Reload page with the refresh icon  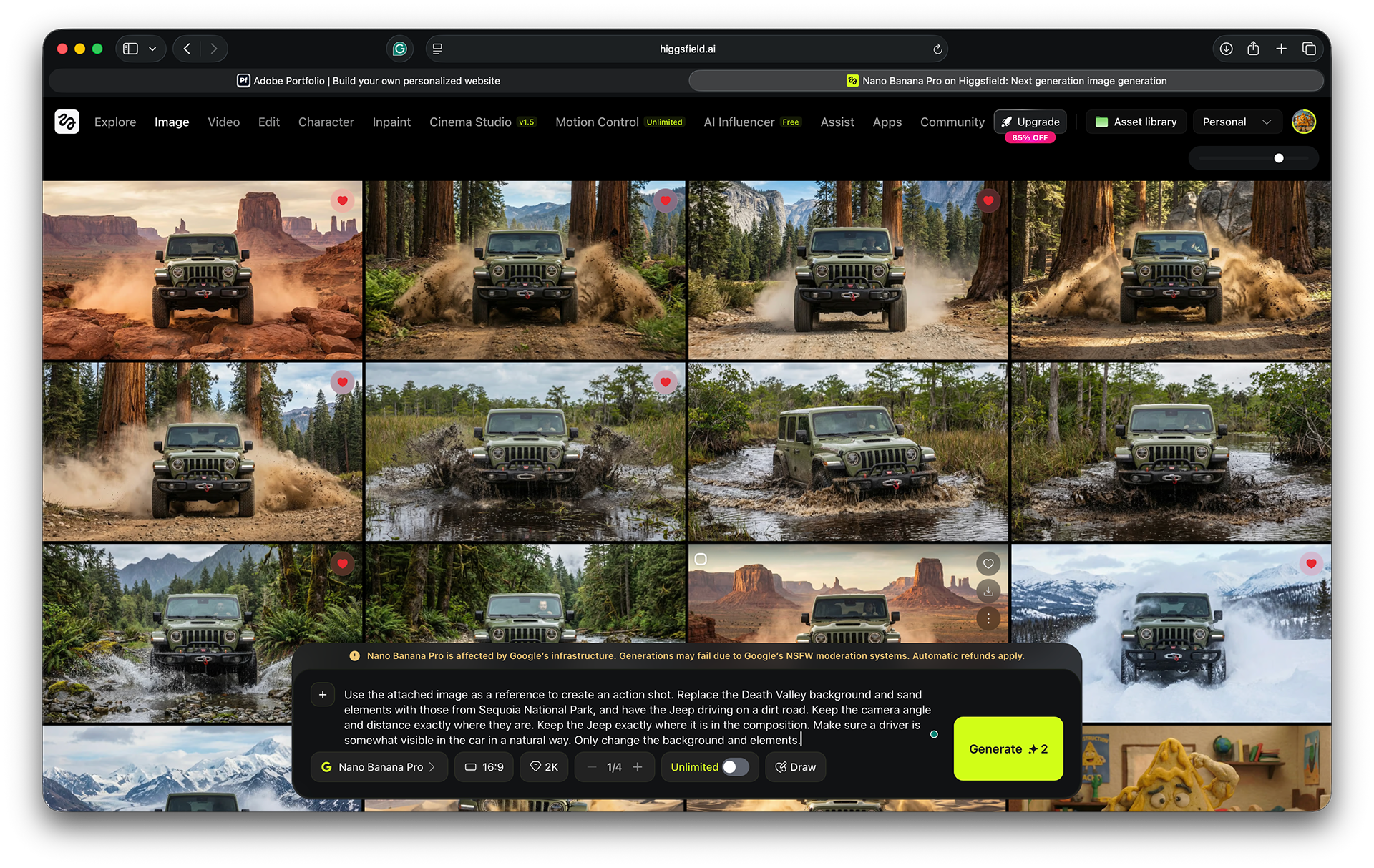pyautogui.click(x=937, y=49)
